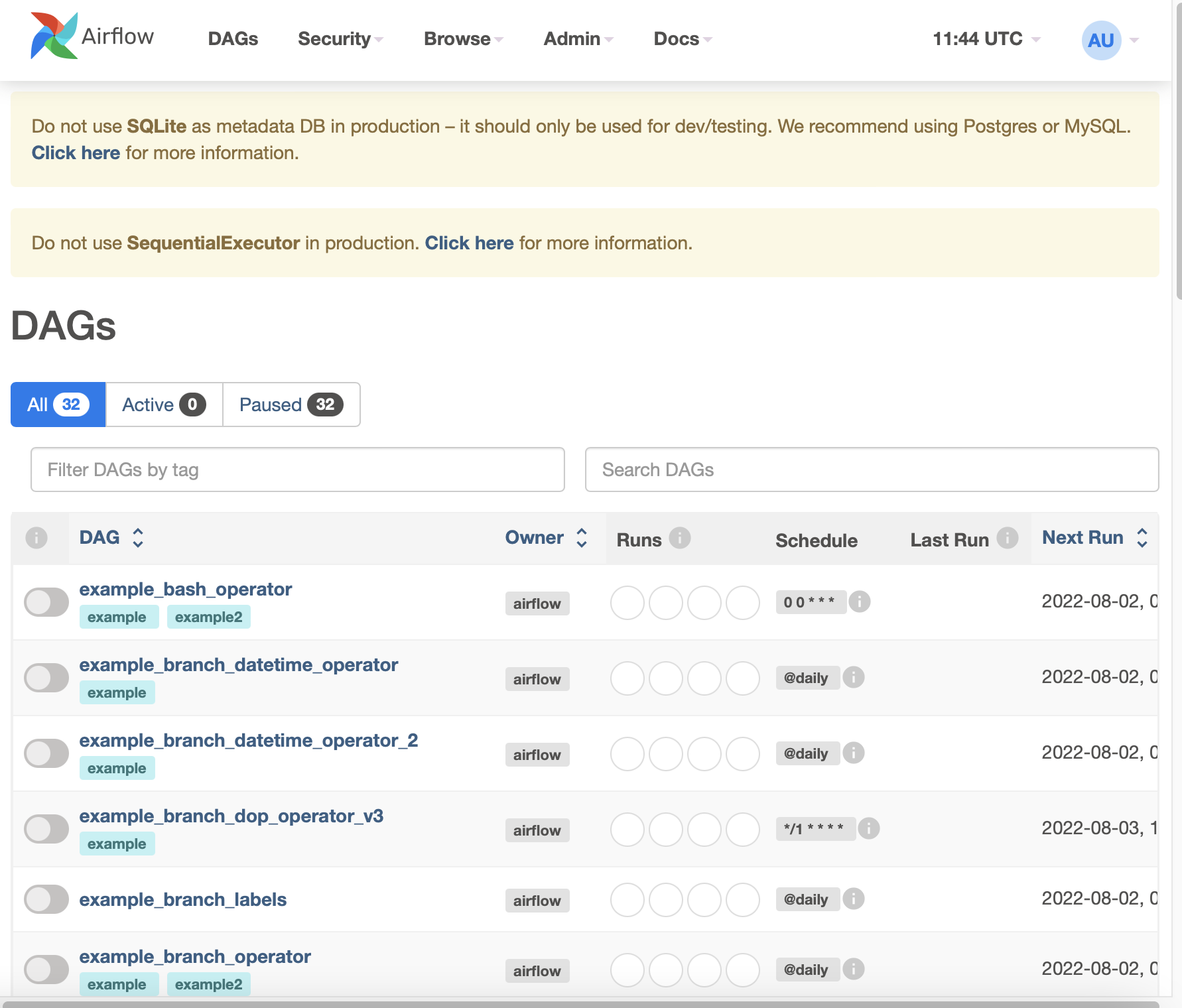Click example2 tag under example_branch_operator
The height and width of the screenshot is (1008, 1182).
(209, 984)
